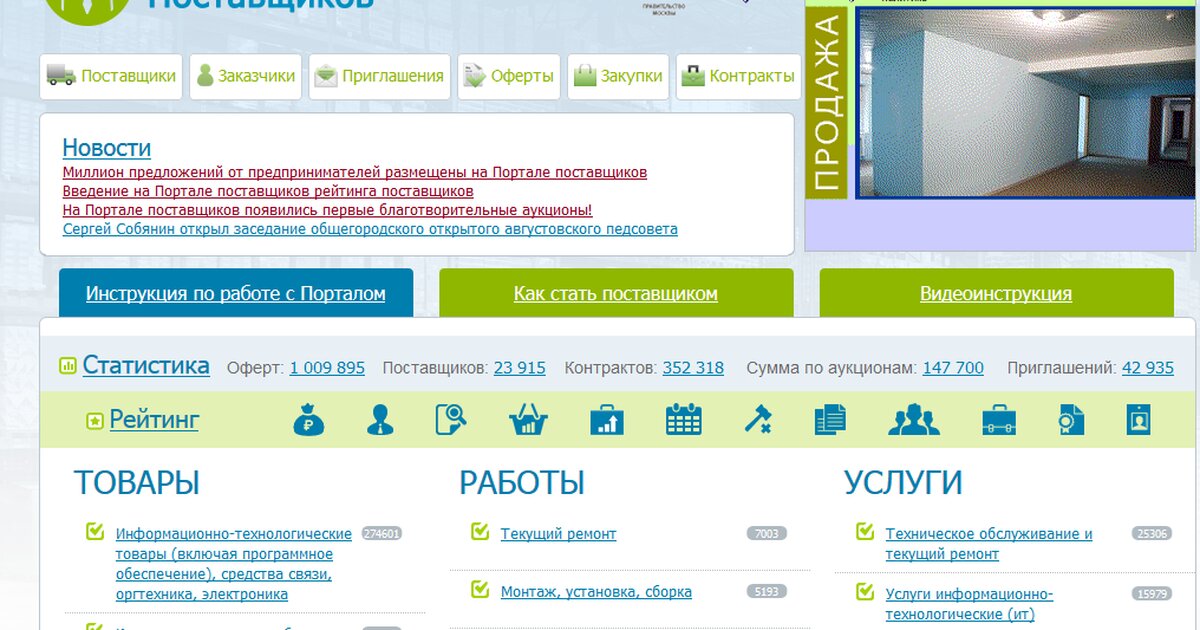1200x630 pixels.
Task: Click the ruble money bag rating icon
Action: pyautogui.click(x=309, y=419)
